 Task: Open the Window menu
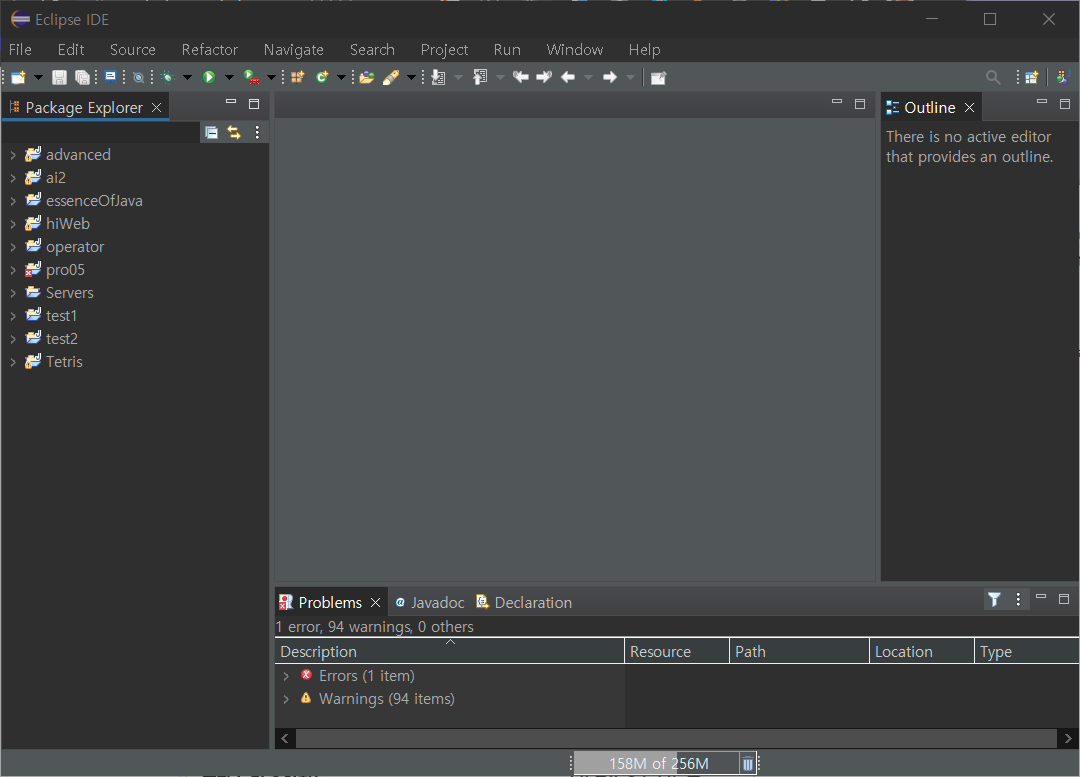coord(574,50)
